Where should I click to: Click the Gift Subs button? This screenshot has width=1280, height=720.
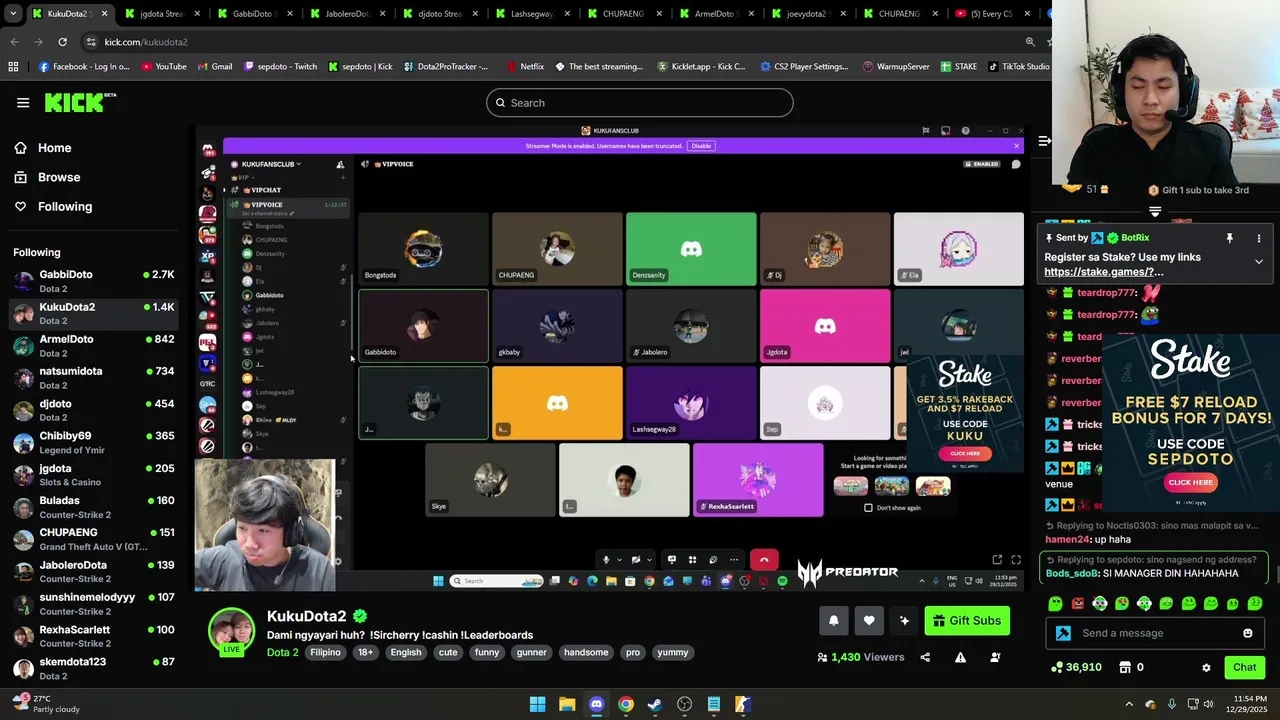(x=967, y=621)
